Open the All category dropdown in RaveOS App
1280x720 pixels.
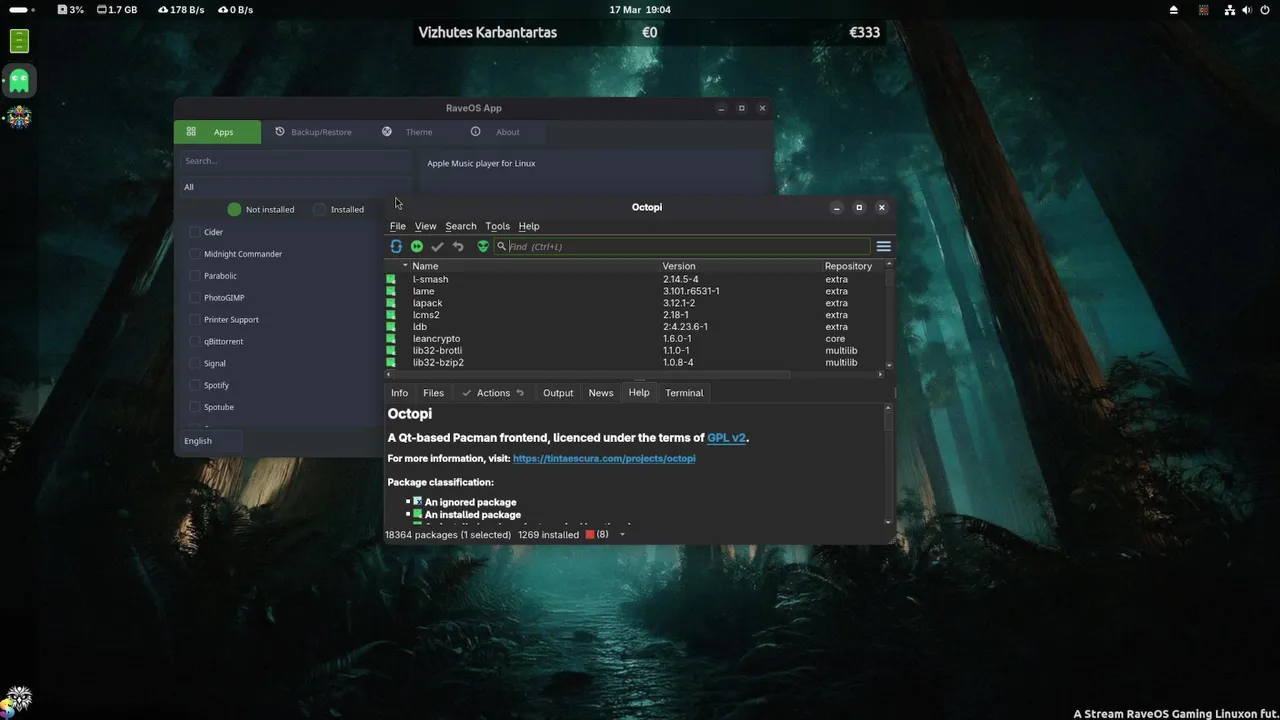click(x=295, y=187)
